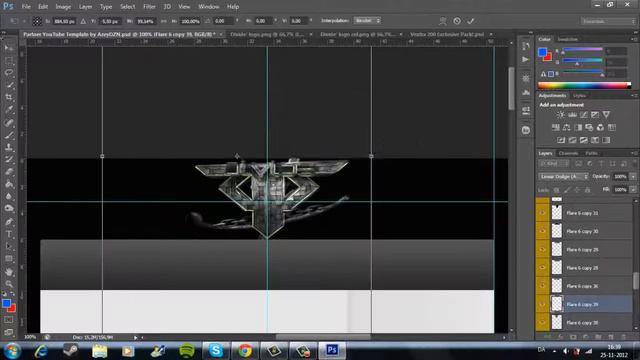This screenshot has width=640, height=360.
Task: Select the Rectangular Marquee tool
Action: [x=9, y=61]
